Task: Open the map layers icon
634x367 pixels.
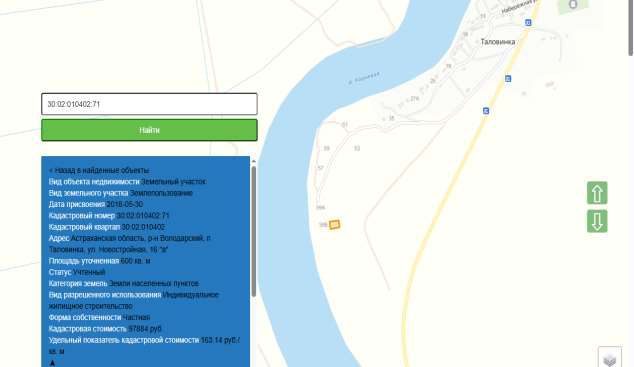Action: click(x=610, y=358)
